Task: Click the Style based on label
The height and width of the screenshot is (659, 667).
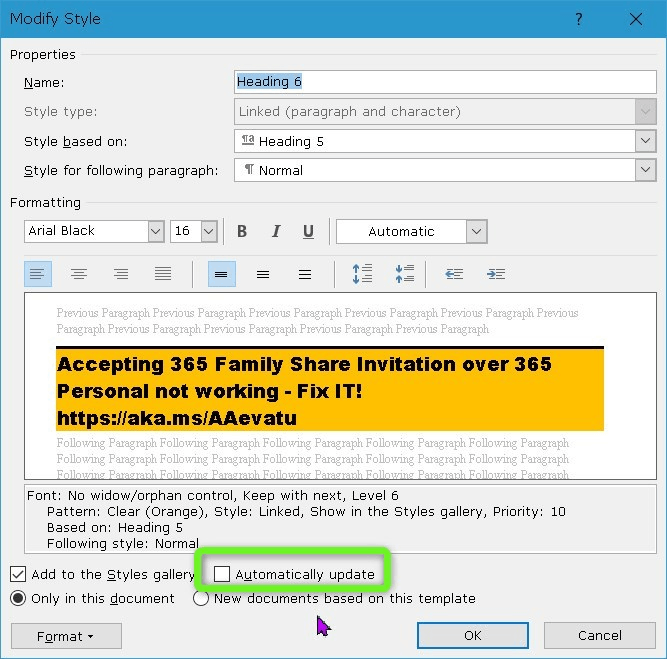Action: click(x=75, y=141)
